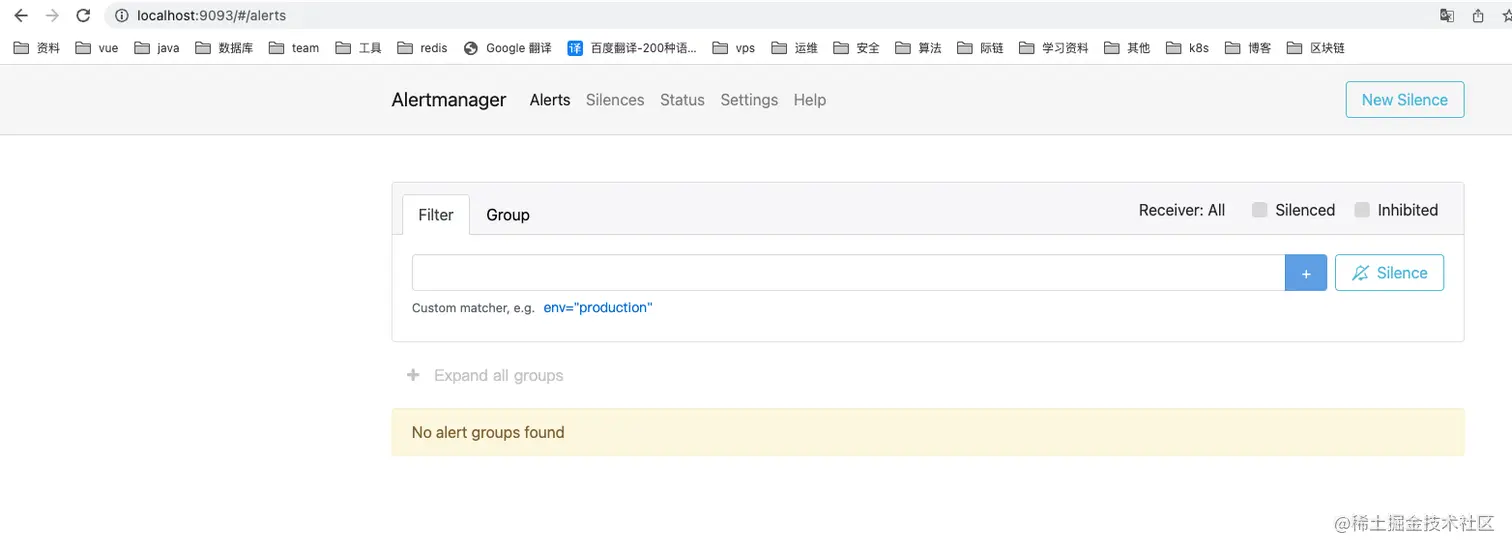
Task: Open the 区块链 bookmark folder
Action: click(1317, 48)
